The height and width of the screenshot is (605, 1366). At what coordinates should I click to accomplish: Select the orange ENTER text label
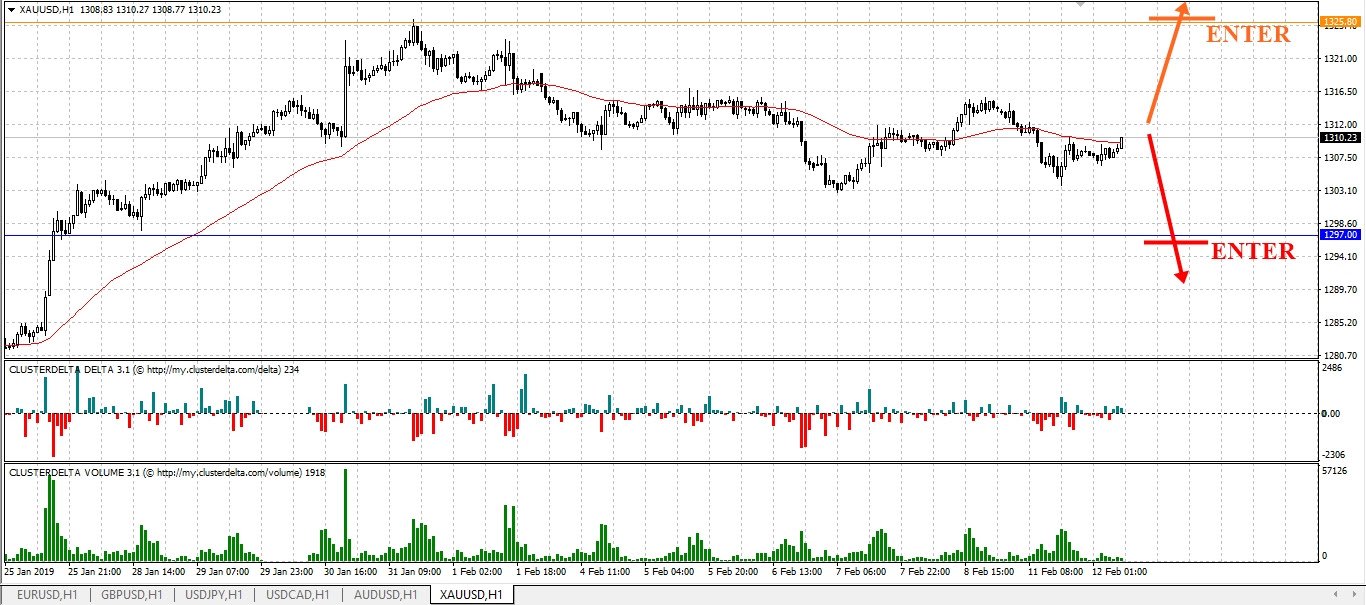pyautogui.click(x=1248, y=34)
